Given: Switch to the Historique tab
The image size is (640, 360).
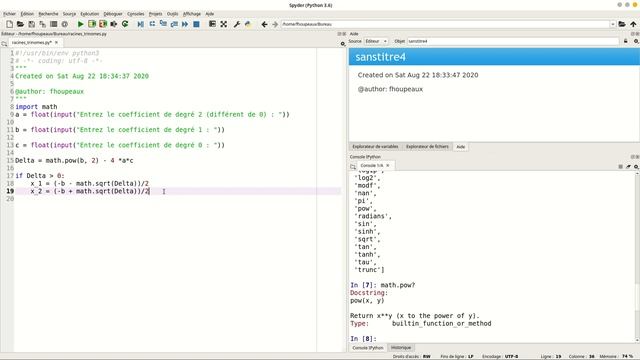Looking at the screenshot, I should point(401,348).
